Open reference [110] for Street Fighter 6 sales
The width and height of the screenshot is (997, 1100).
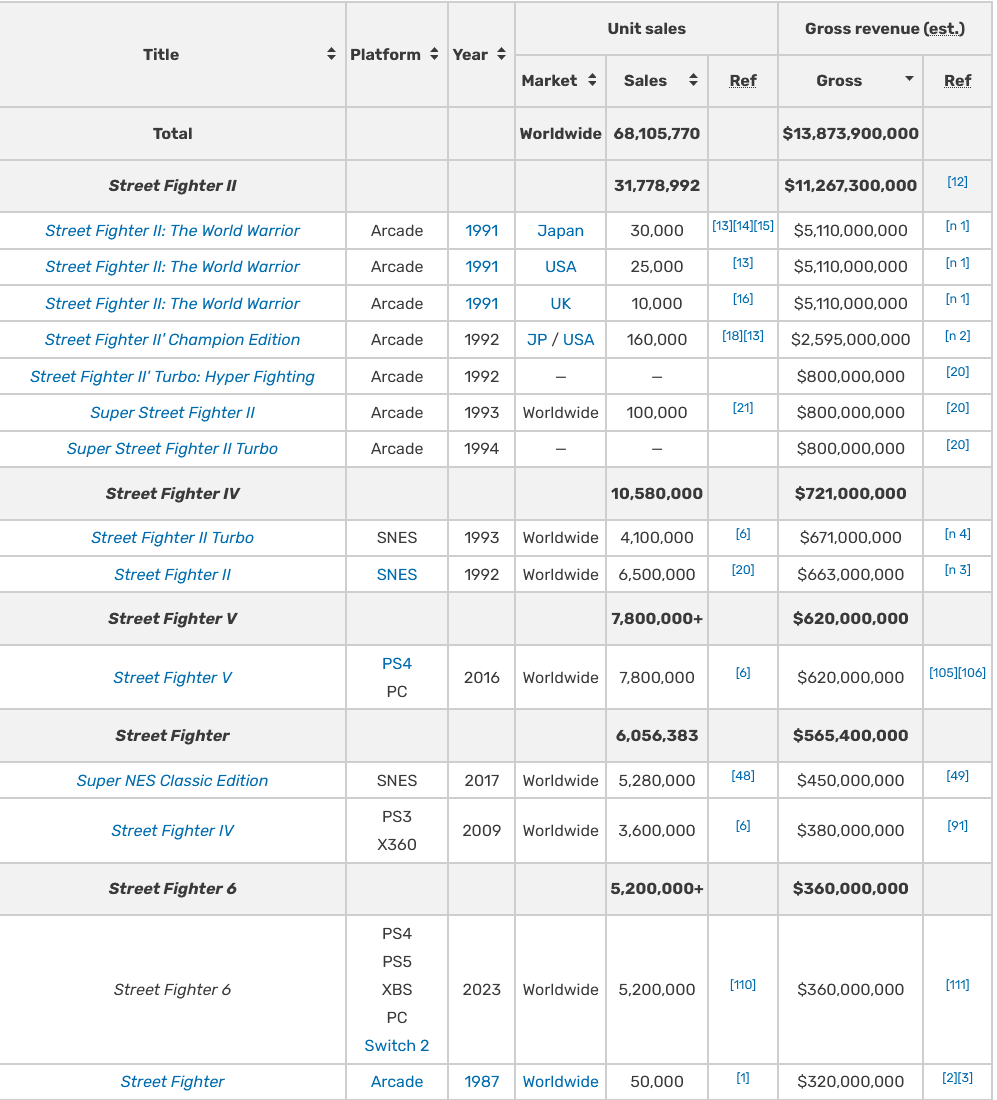tap(742, 985)
